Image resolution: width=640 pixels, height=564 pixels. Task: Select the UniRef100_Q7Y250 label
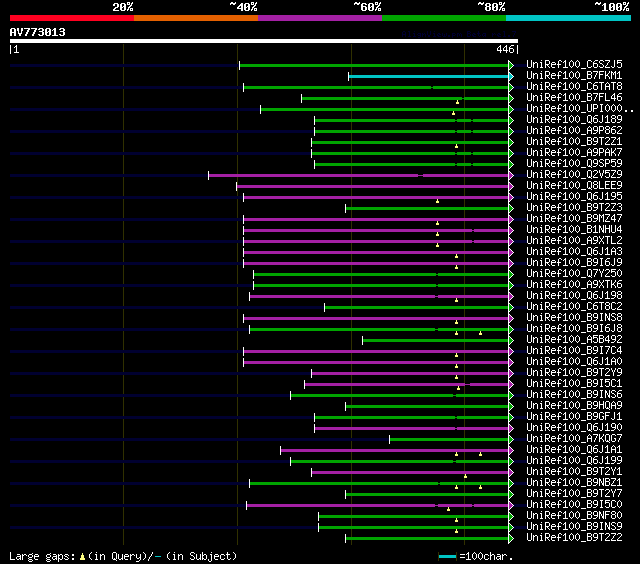(574, 274)
